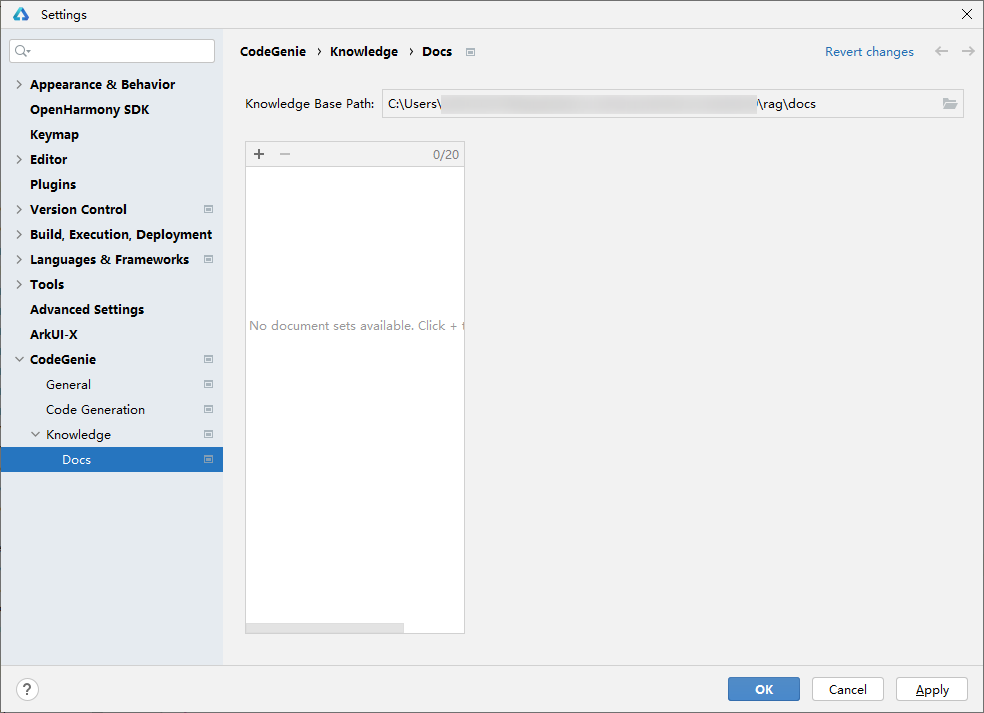This screenshot has height=713, width=984.
Task: Expand Build, Execution, Deployment section
Action: pyautogui.click(x=19, y=234)
